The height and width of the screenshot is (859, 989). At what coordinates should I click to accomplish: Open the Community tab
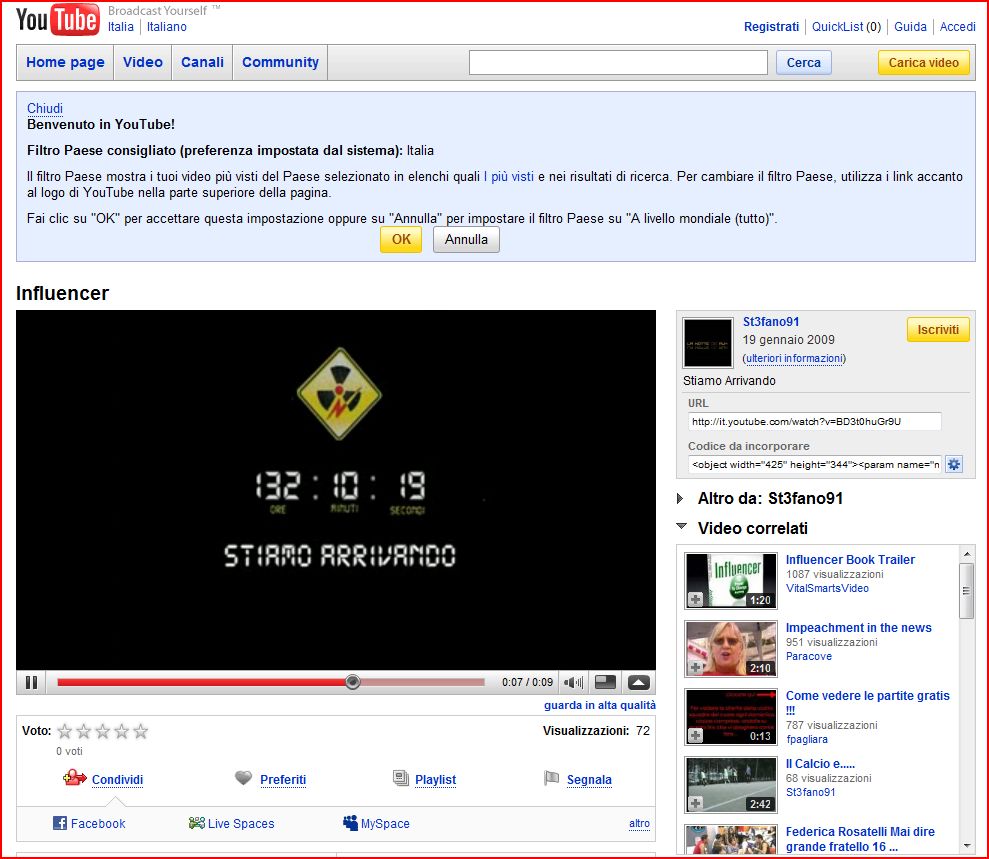[280, 62]
